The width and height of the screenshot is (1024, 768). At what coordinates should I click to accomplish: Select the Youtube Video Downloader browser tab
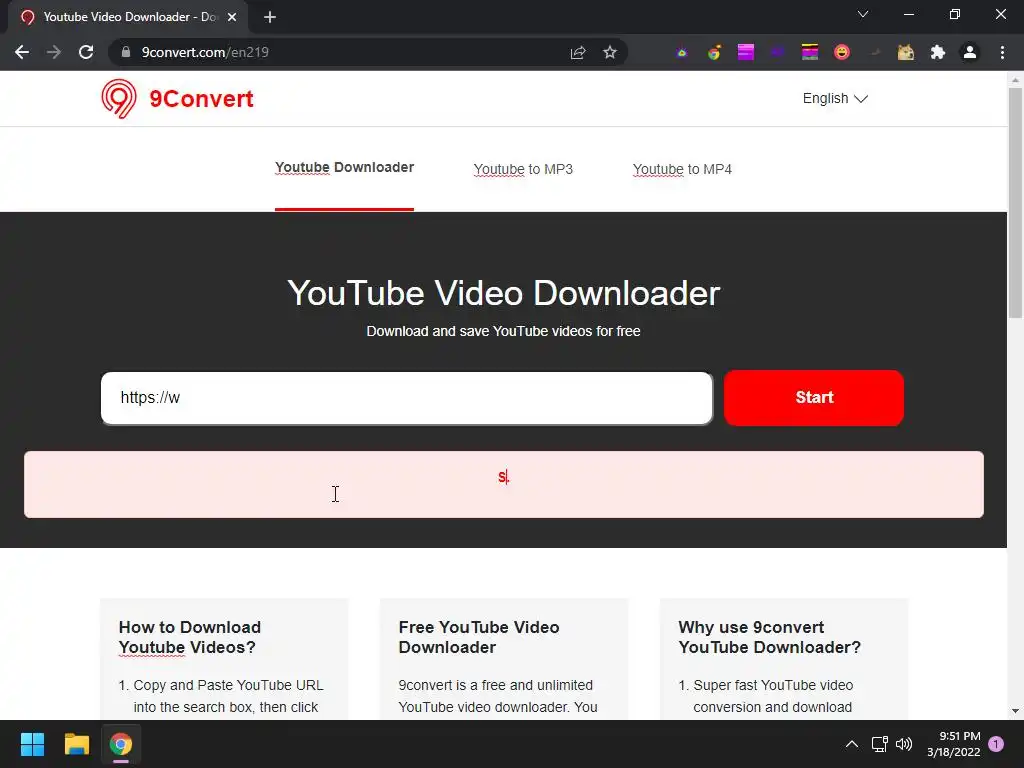127,17
